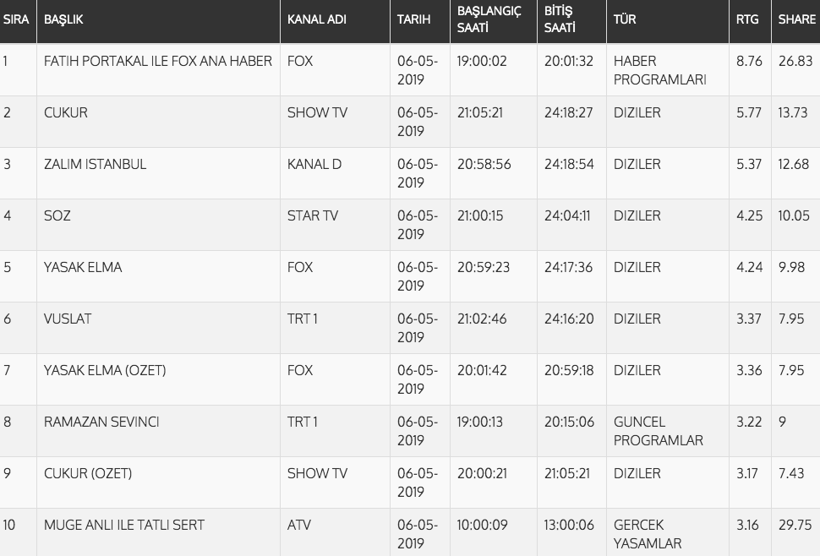Select the ZALIM ISTANBUL program title

click(95, 164)
